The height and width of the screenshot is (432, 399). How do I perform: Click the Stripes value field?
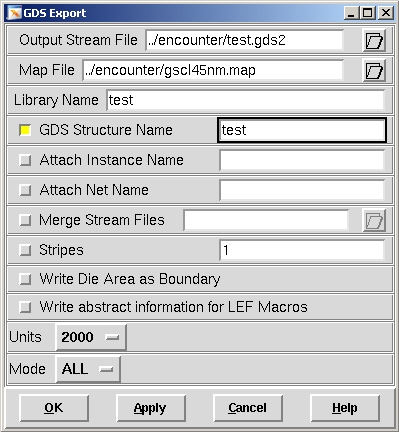click(302, 250)
